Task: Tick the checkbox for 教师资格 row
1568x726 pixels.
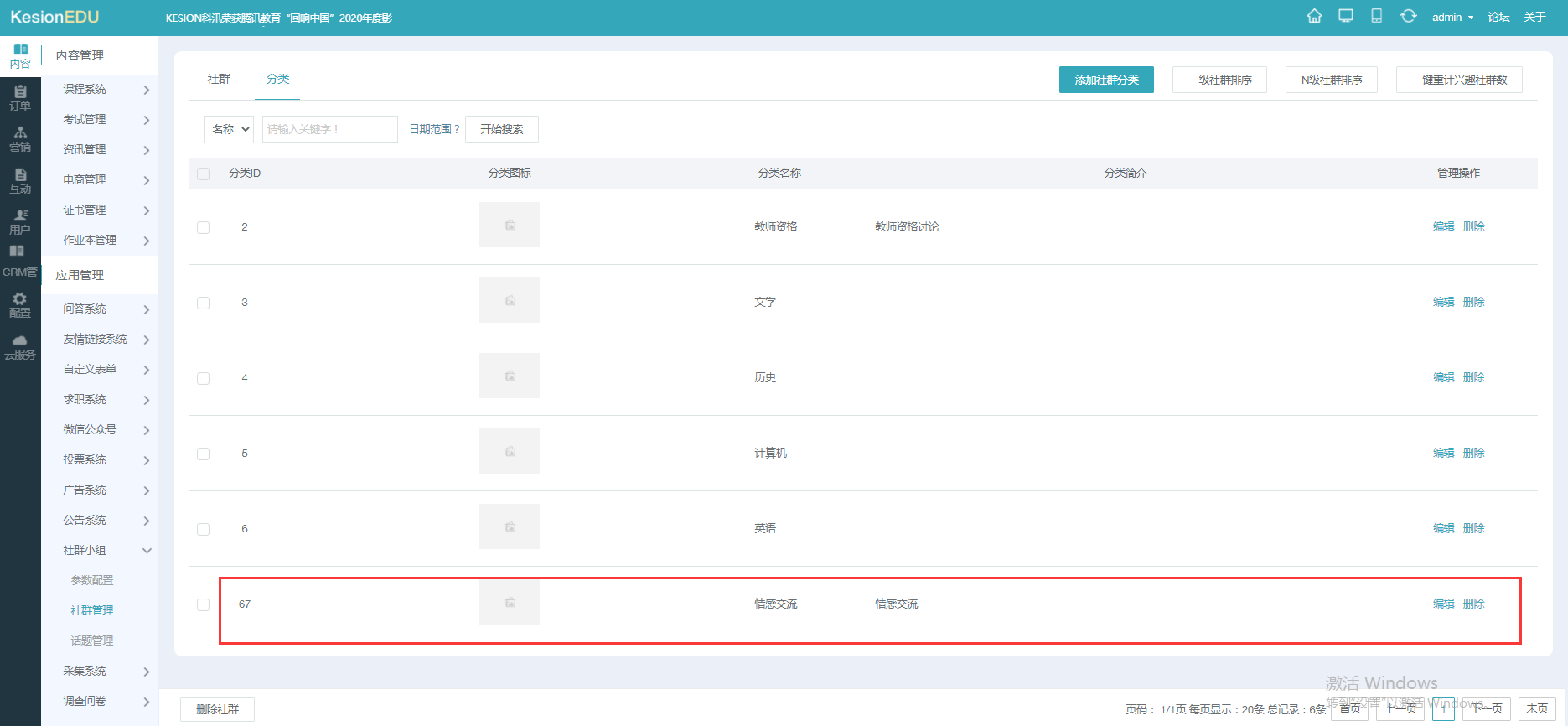Action: point(203,227)
